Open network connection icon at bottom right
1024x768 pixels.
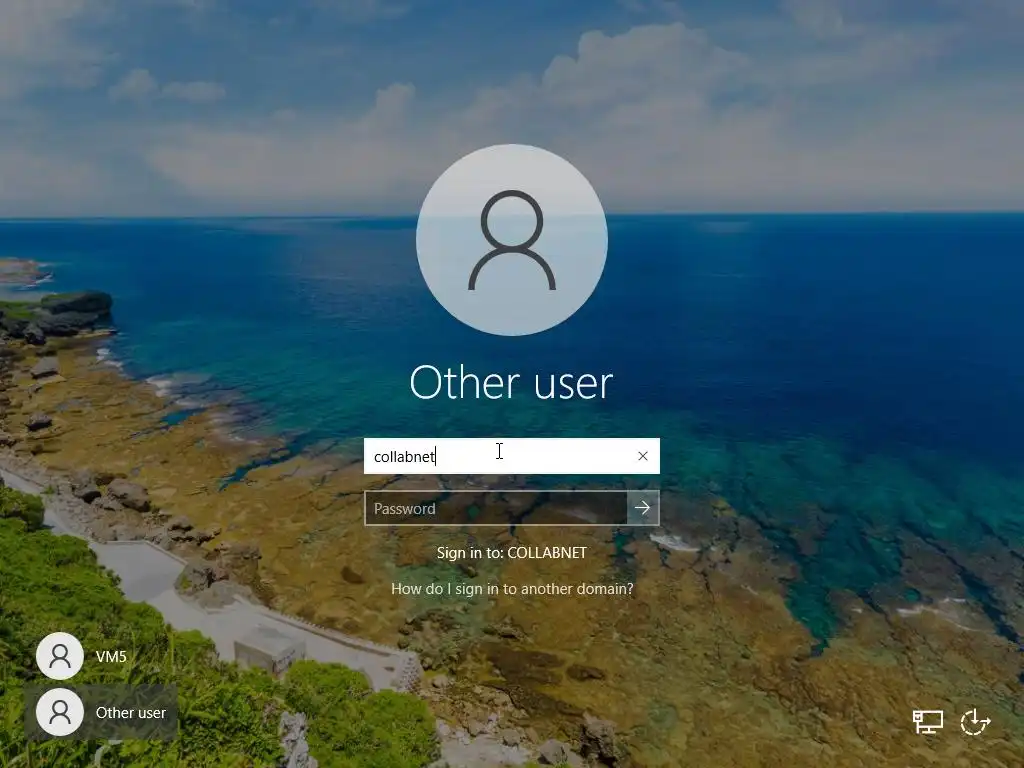pos(927,722)
